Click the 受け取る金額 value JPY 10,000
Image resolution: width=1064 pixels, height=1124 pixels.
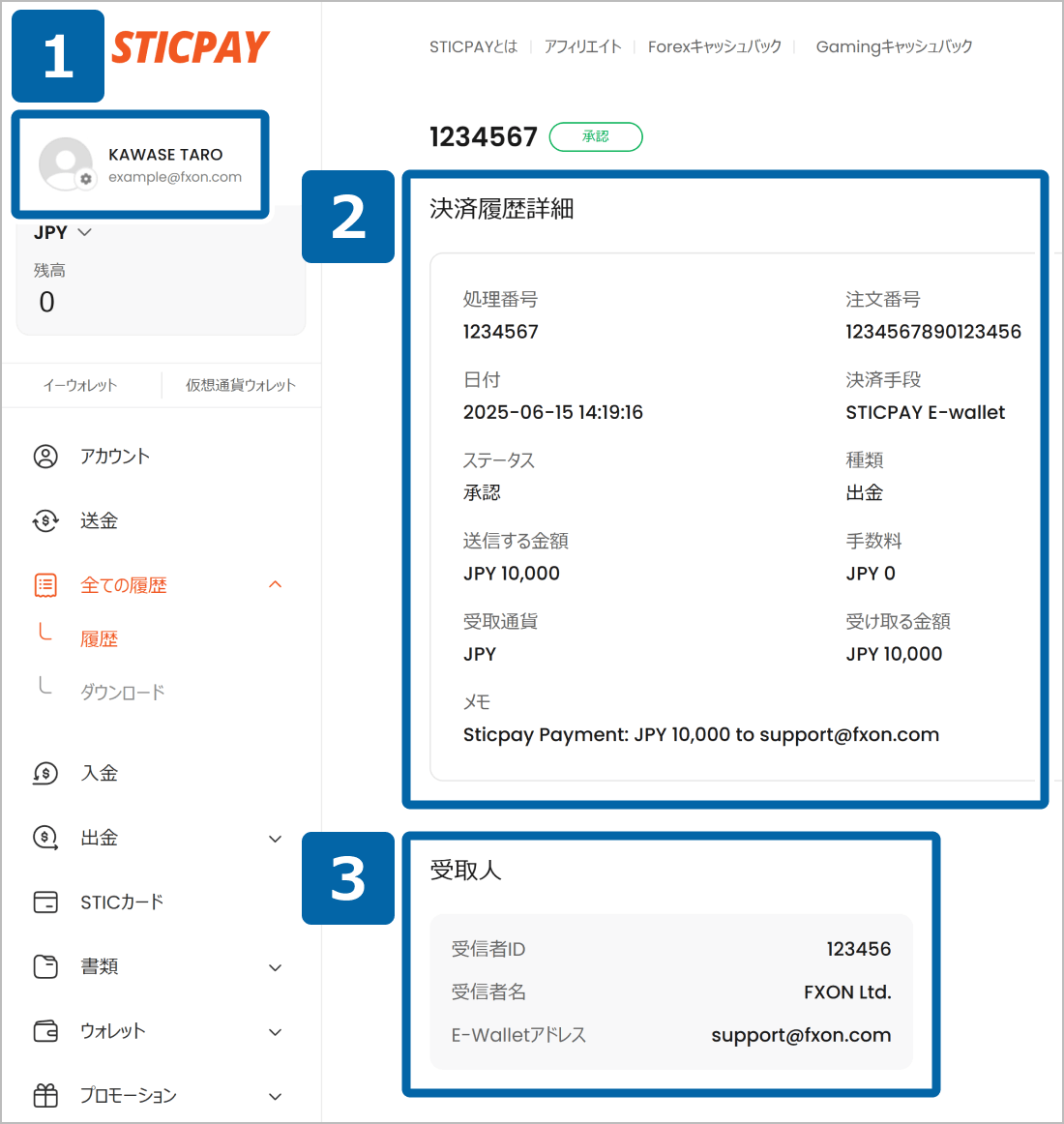point(894,654)
